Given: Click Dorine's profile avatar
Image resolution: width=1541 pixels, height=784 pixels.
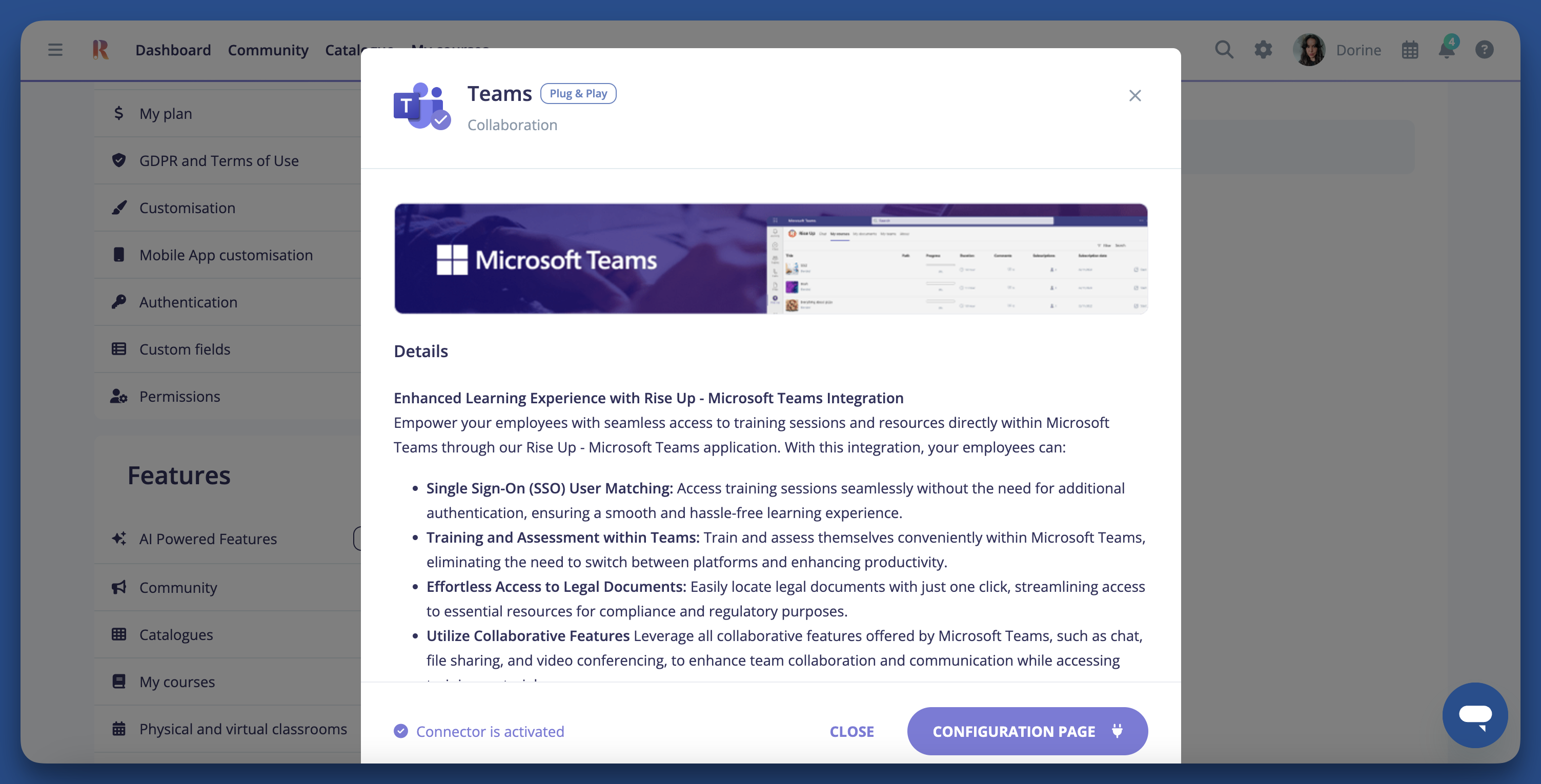Looking at the screenshot, I should pyautogui.click(x=1309, y=50).
